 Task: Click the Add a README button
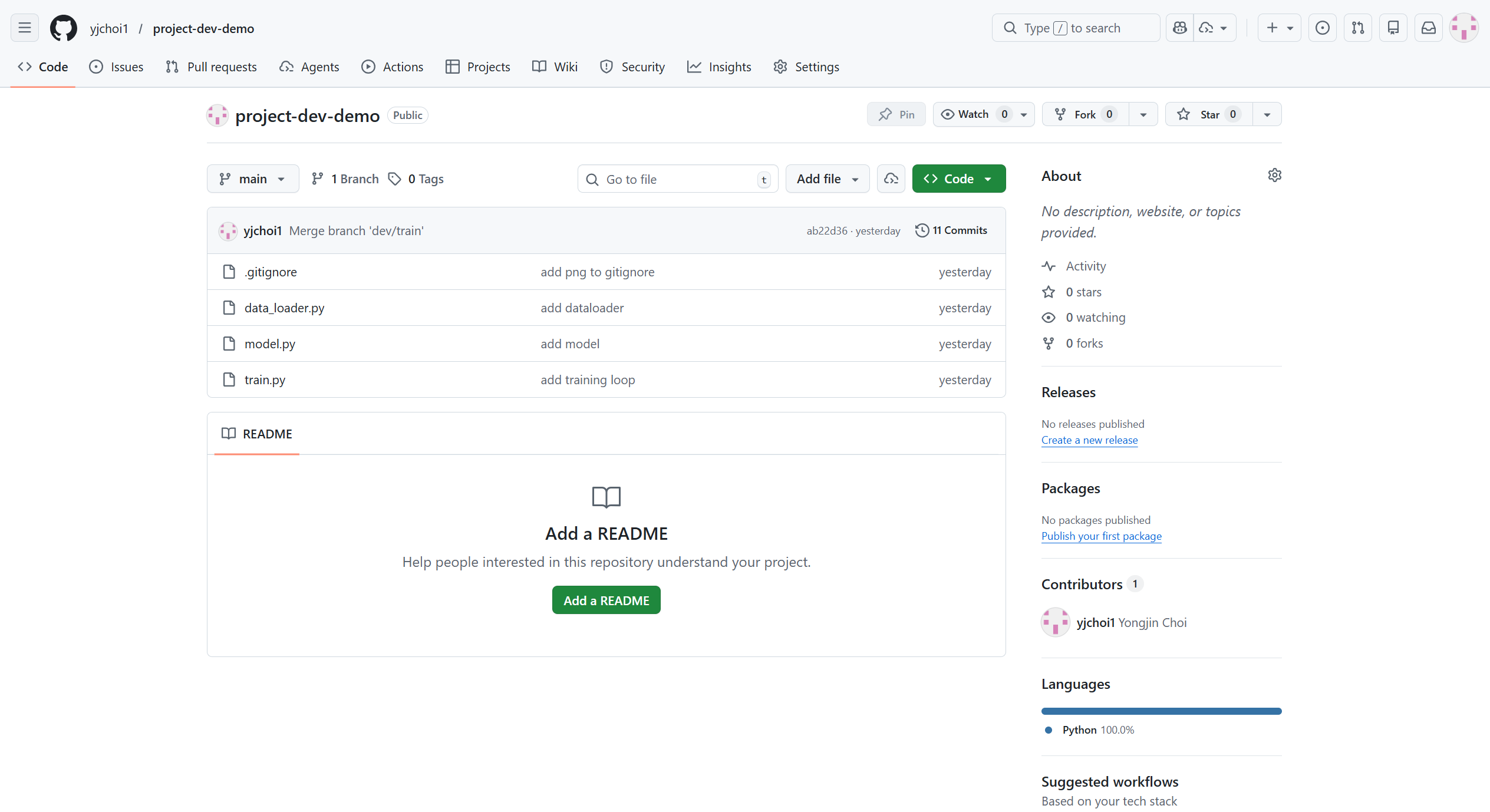[x=606, y=599]
